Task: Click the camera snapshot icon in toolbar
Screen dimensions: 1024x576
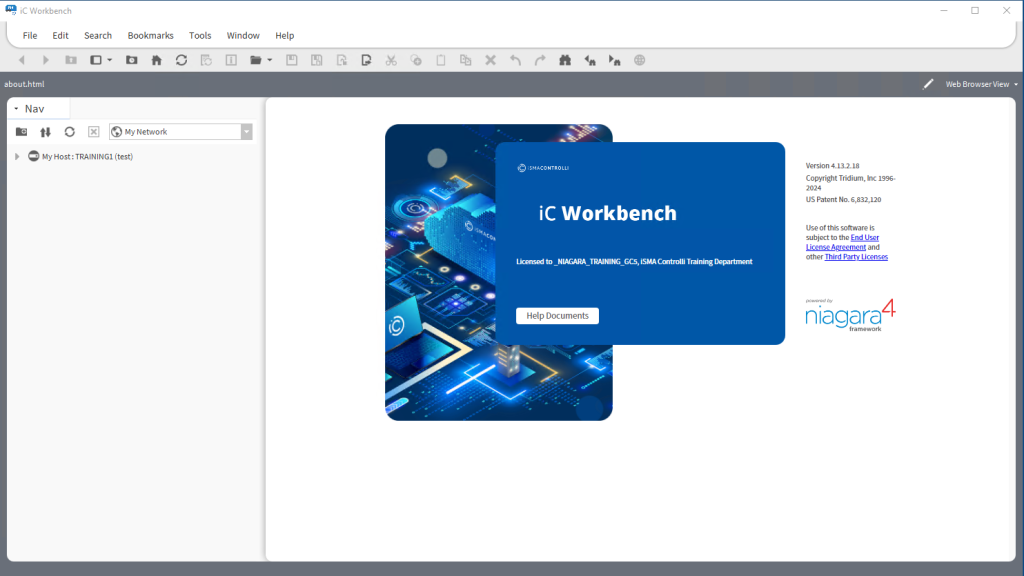Action: [132, 60]
